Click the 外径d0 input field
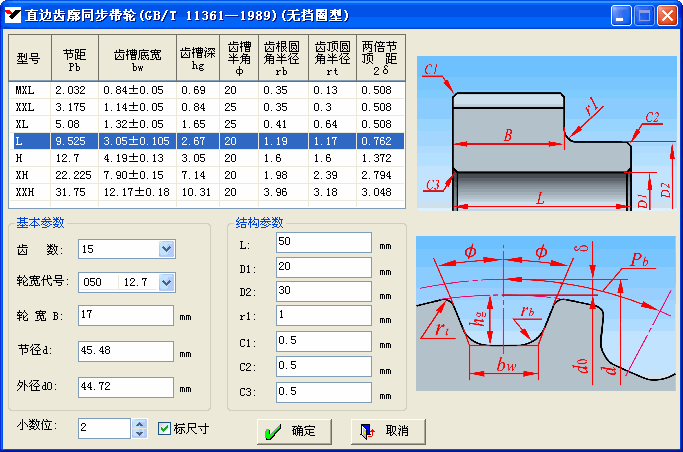This screenshot has width=683, height=452. 126,387
